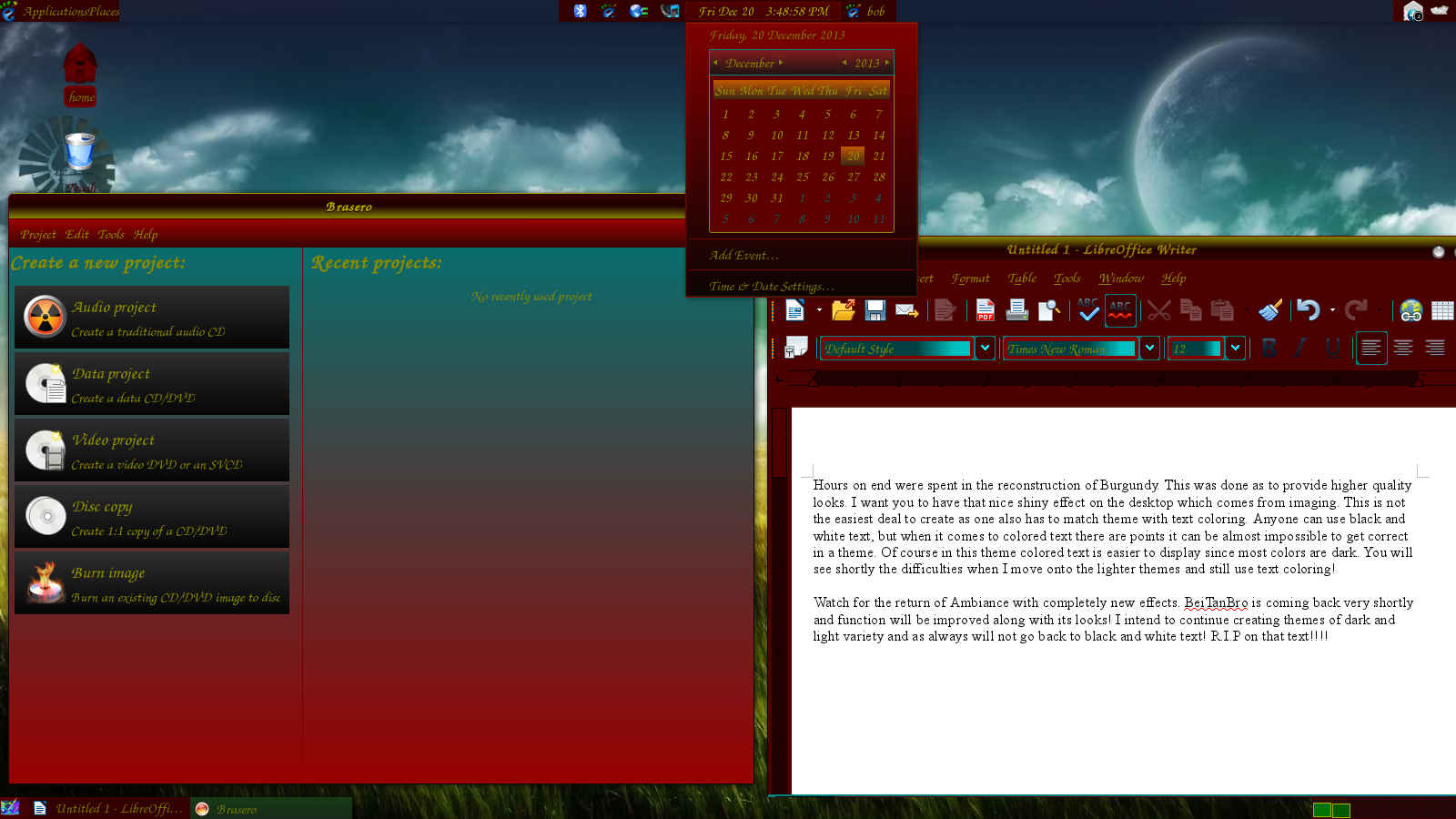Go to the previous year in the calendar
1456x819 pixels.
coord(844,63)
